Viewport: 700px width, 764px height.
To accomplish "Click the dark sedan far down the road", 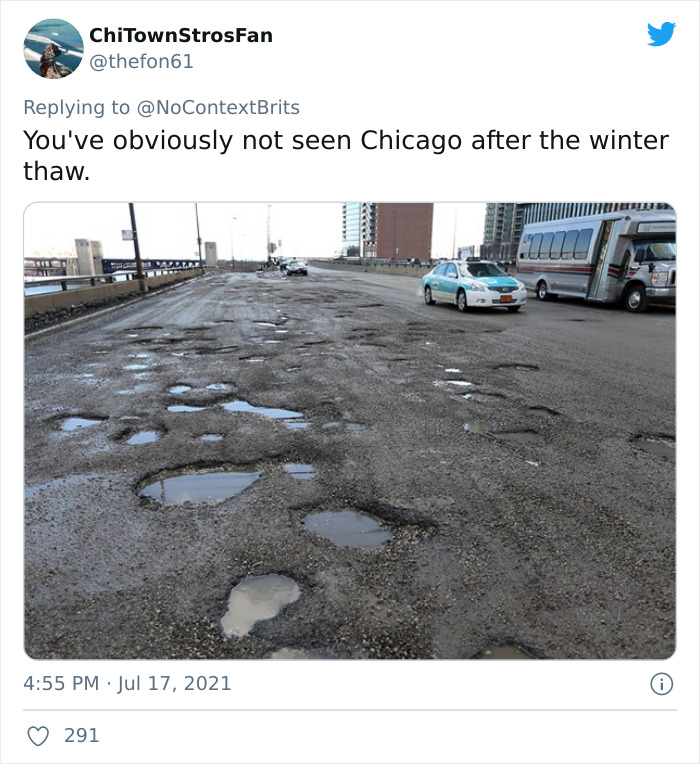I will (297, 267).
